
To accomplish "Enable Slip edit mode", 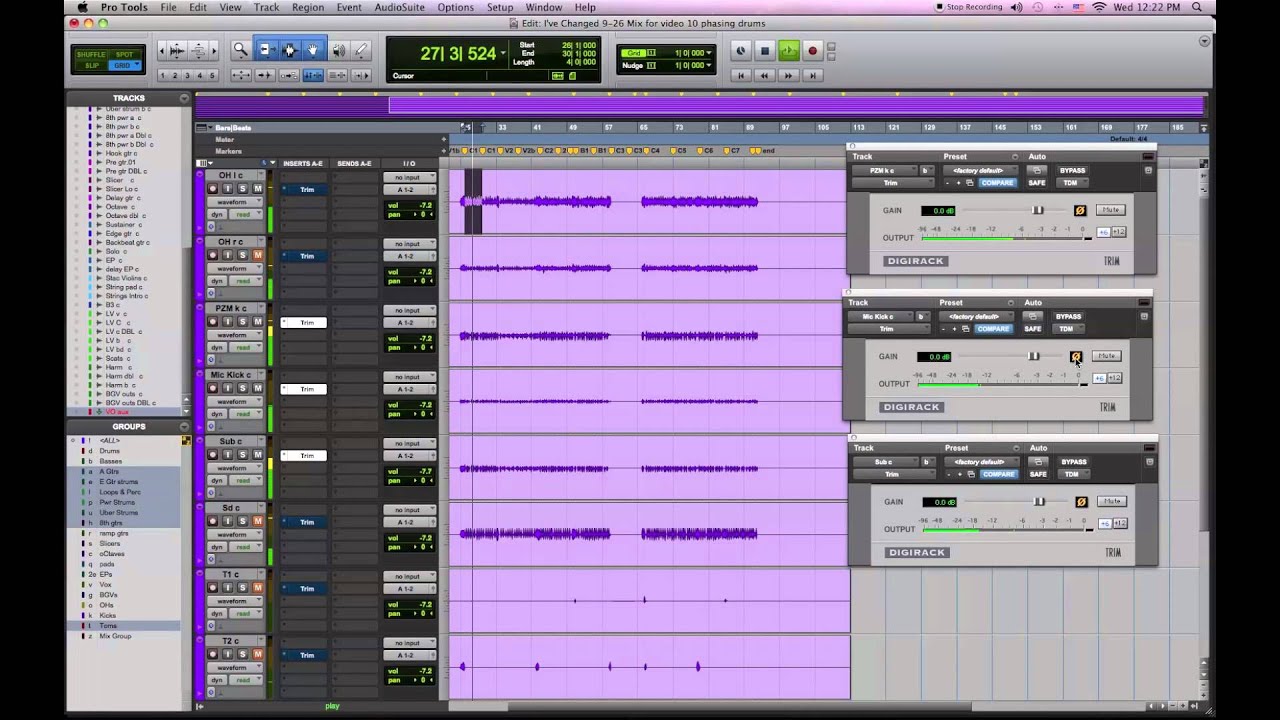I will coord(91,65).
